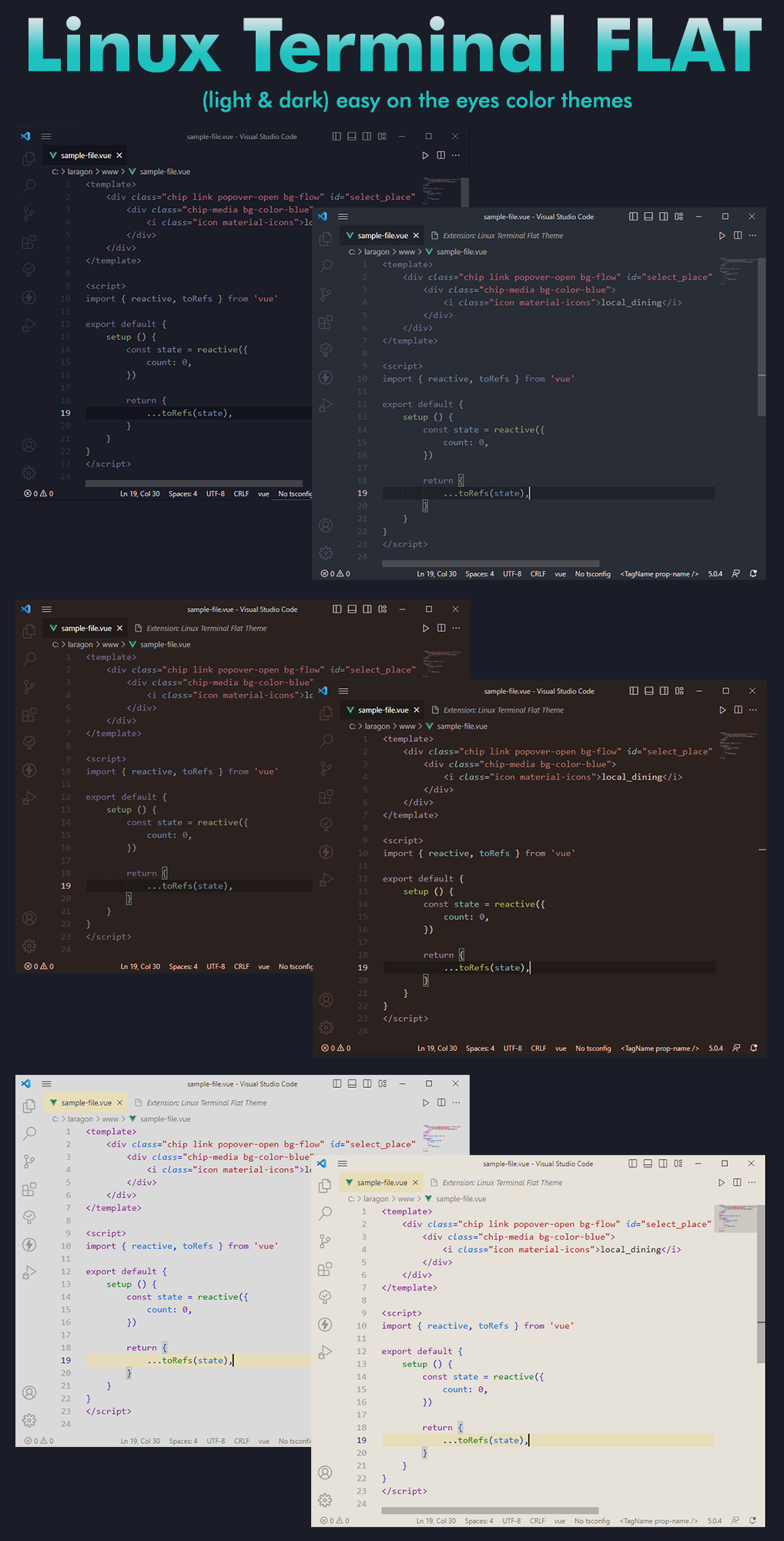This screenshot has width=784, height=1541.
Task: Open Explorer in the dark-blue back window
Action: [28, 159]
